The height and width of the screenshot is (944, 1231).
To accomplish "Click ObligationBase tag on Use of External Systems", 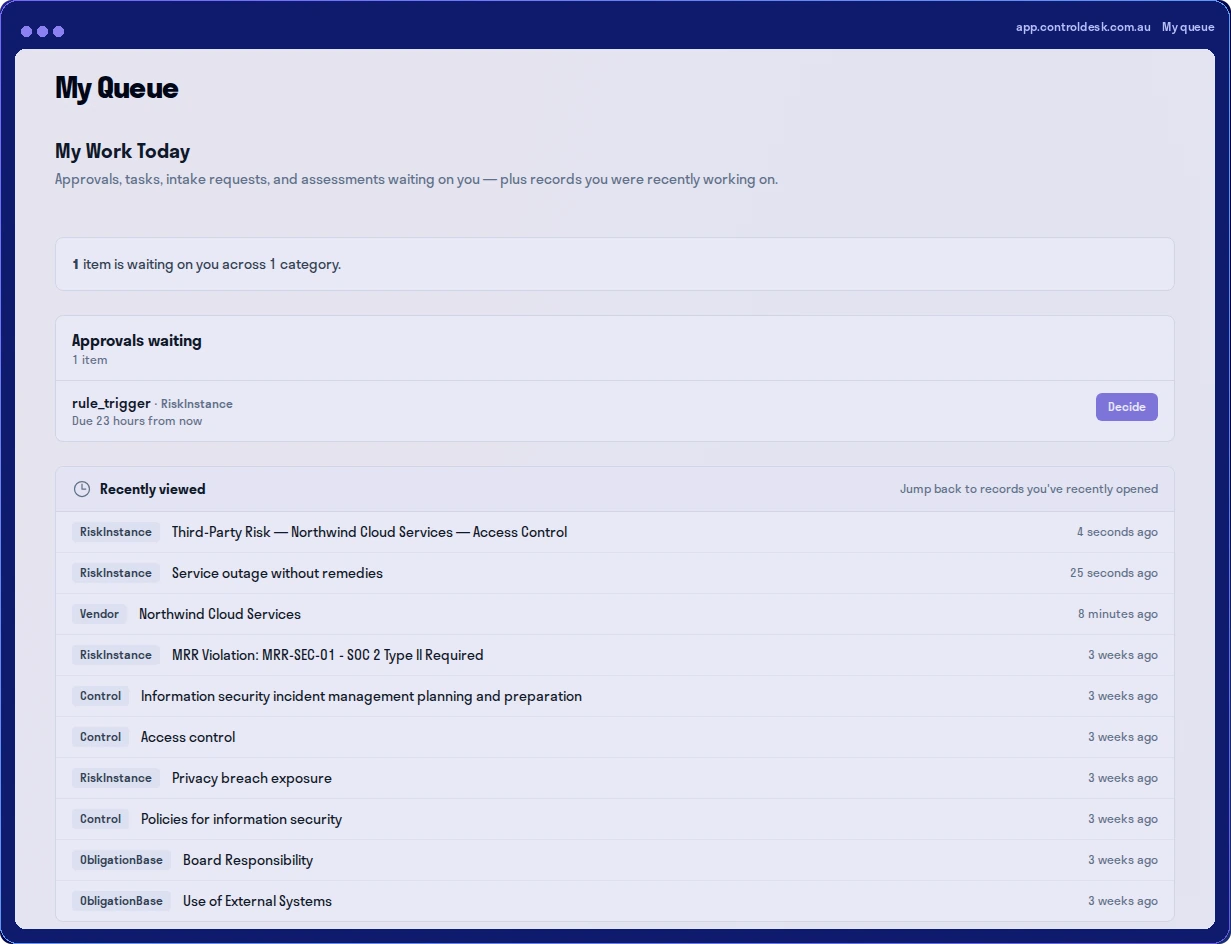I will [x=121, y=901].
